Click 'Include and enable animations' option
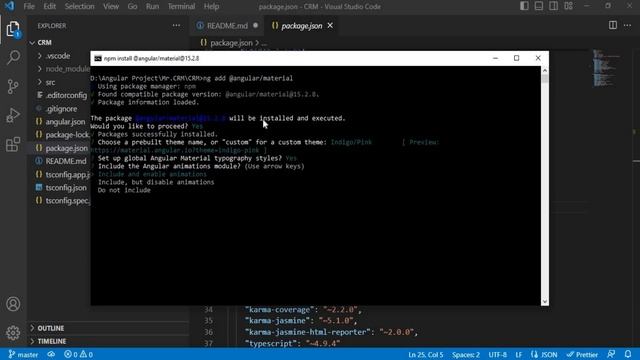Viewport: 640px width, 360px height. click(152, 174)
